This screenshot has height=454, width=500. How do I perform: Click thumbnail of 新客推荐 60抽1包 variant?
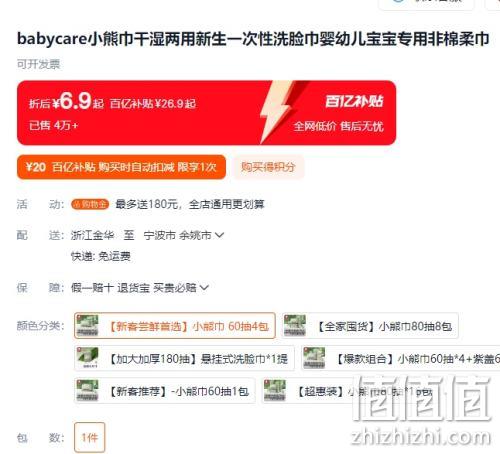pyautogui.click(x=87, y=390)
